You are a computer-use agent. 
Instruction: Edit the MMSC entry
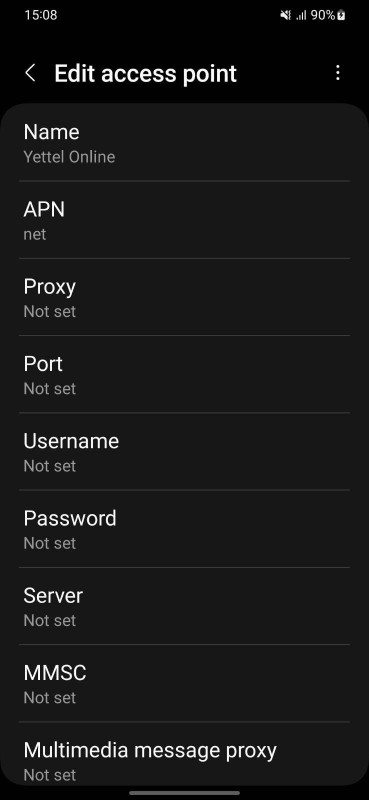(184, 683)
